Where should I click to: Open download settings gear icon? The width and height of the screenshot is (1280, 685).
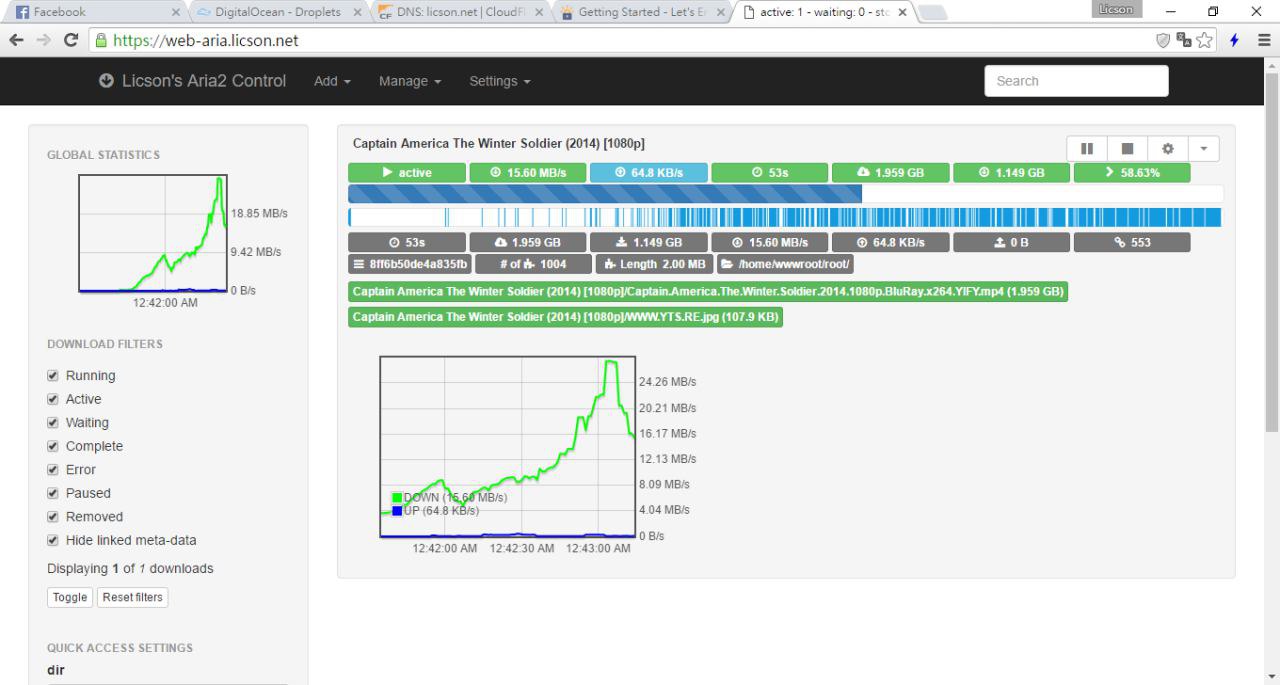point(1167,148)
